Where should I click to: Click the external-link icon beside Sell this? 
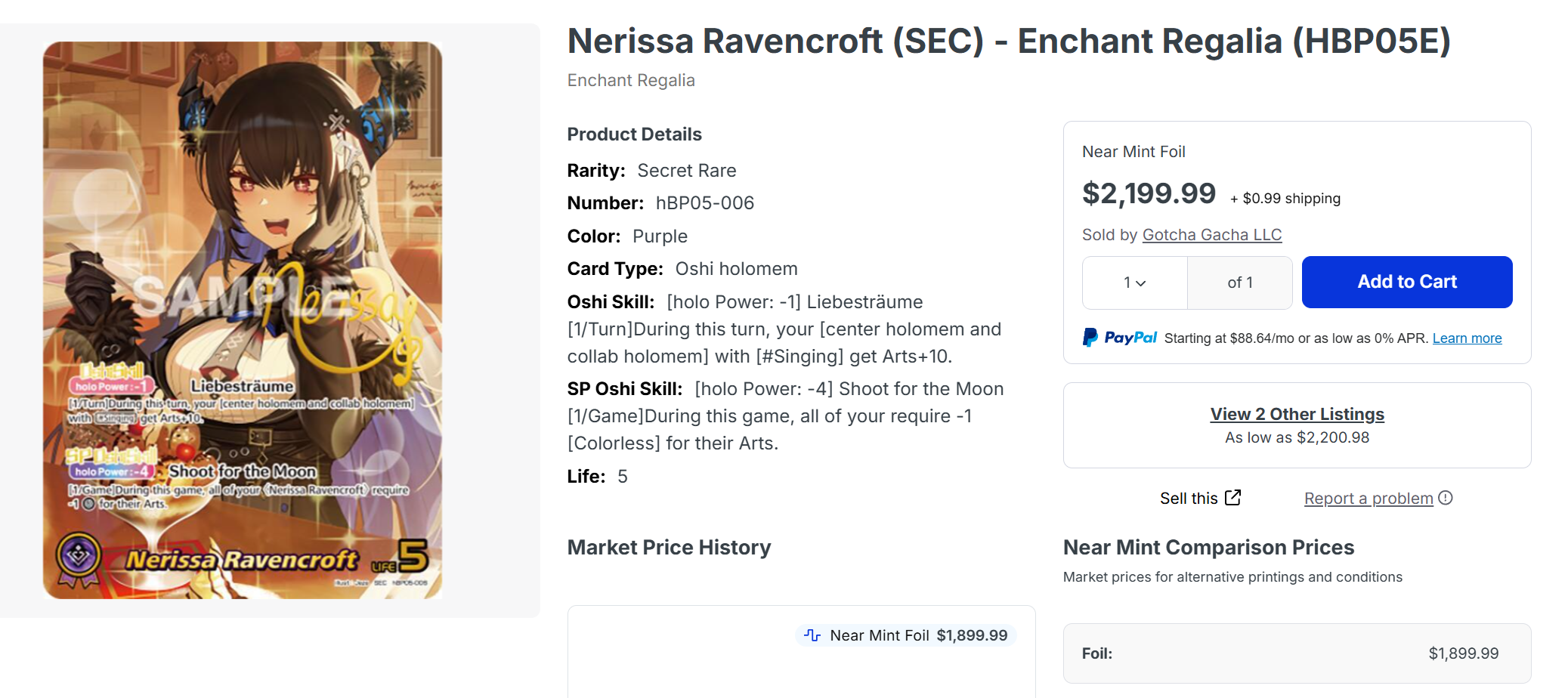point(1233,498)
